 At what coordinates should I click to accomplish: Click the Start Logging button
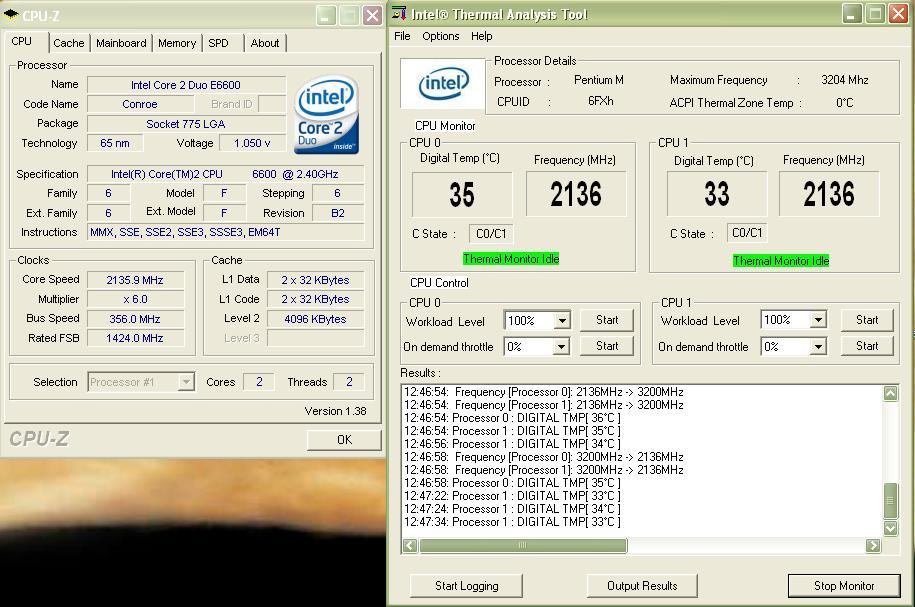[x=466, y=585]
